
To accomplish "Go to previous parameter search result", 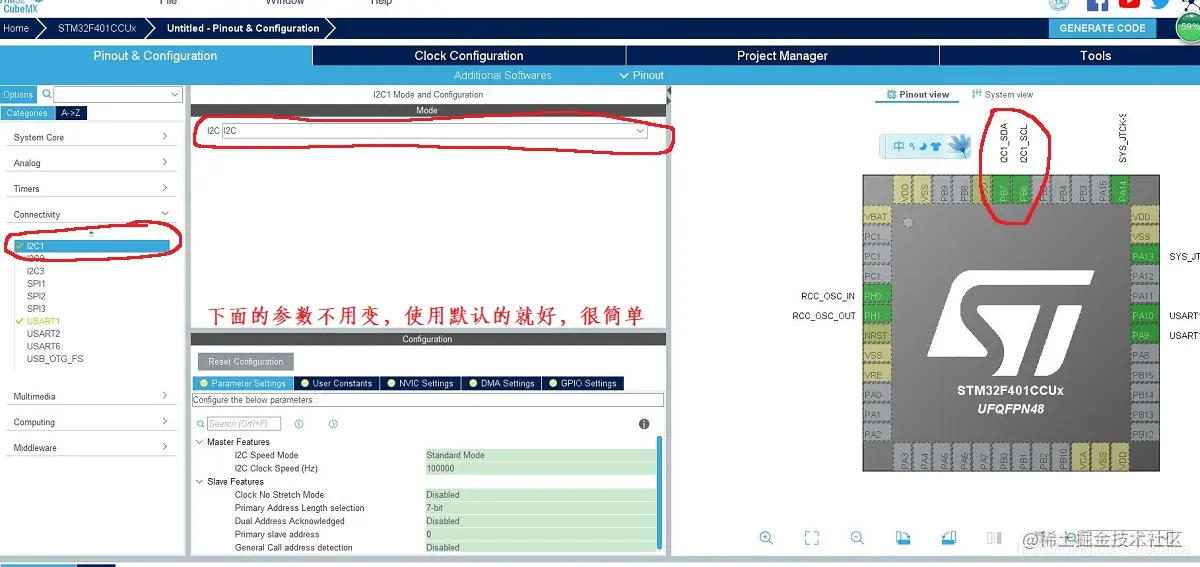I will coord(299,424).
